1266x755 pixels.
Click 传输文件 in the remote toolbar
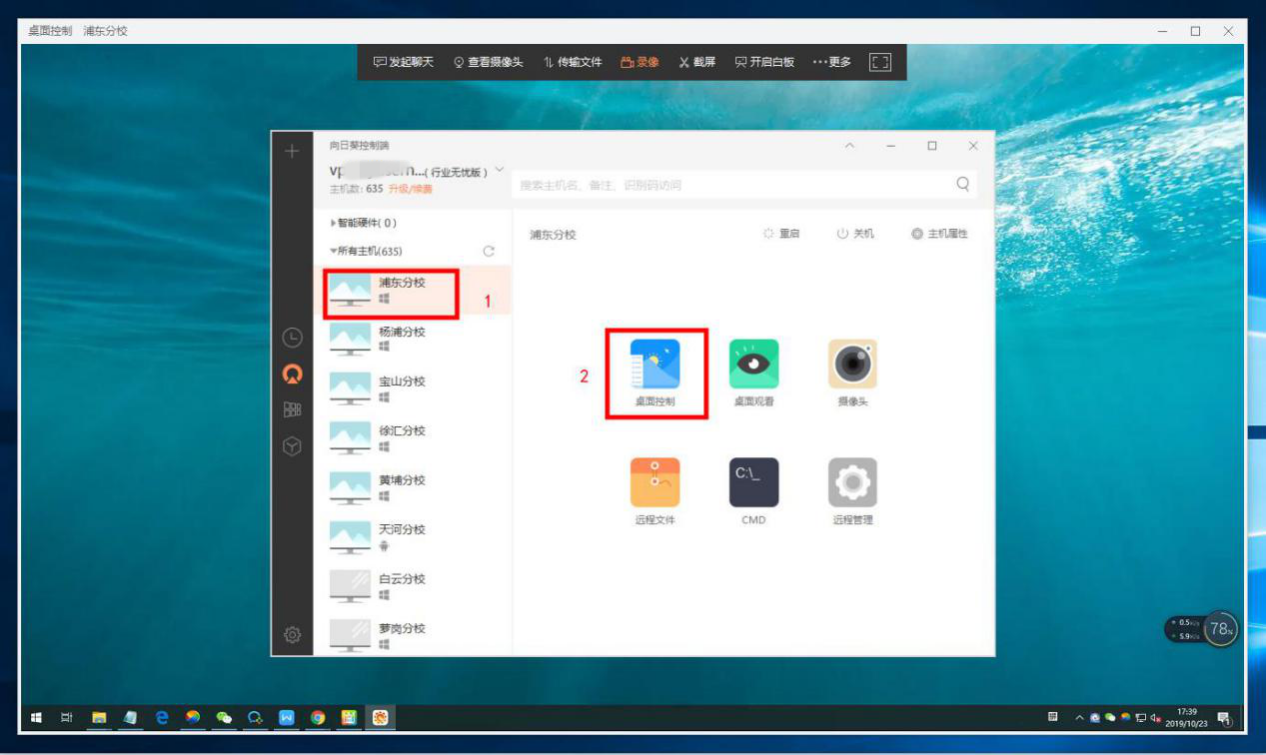tap(573, 62)
